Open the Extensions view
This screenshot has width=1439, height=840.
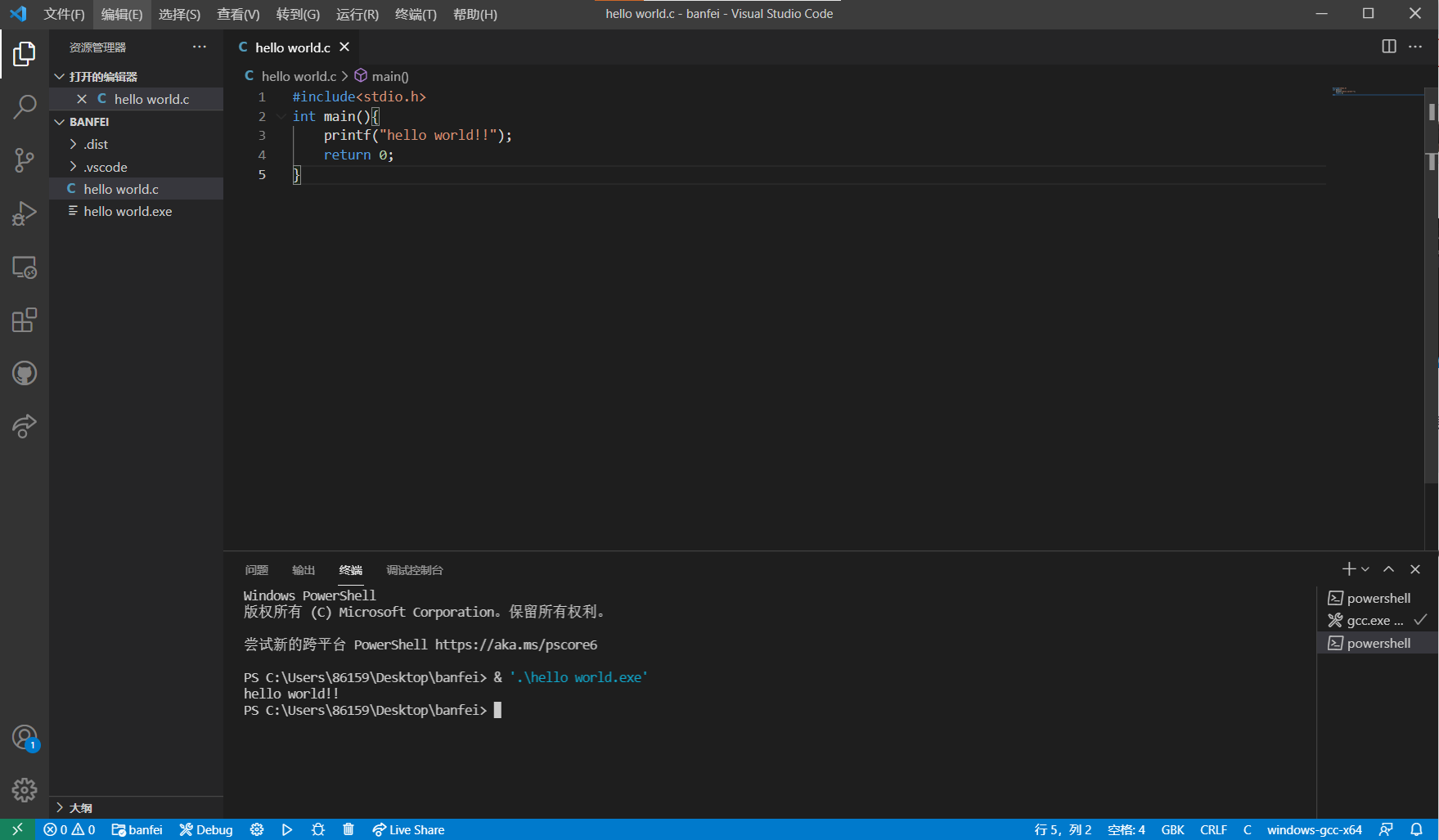click(x=24, y=320)
